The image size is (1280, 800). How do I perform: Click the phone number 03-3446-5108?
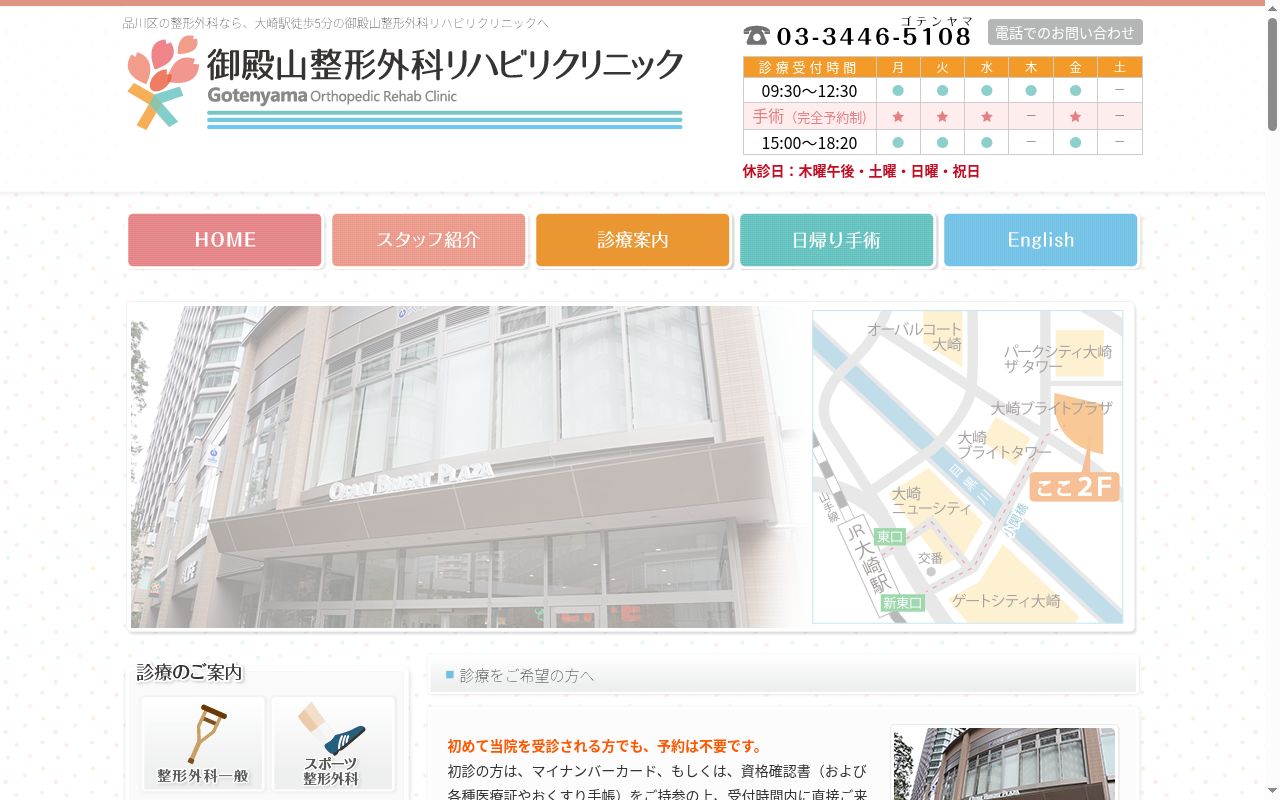pyautogui.click(x=874, y=37)
